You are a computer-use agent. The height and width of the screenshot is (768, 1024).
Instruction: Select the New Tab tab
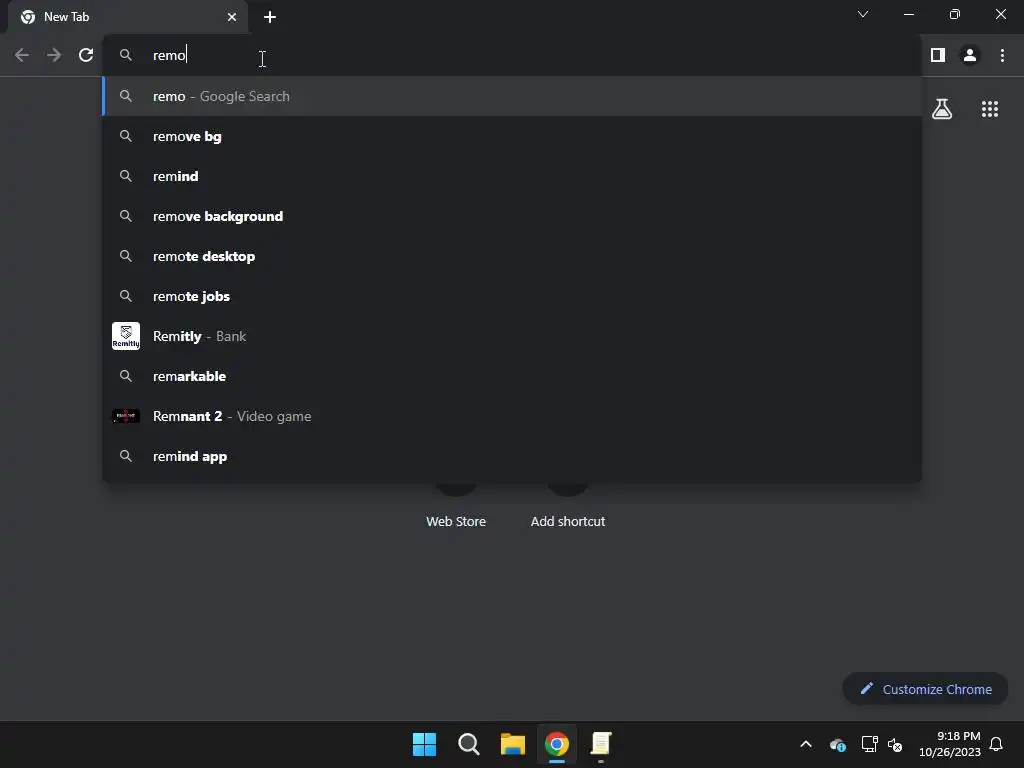[x=128, y=17]
